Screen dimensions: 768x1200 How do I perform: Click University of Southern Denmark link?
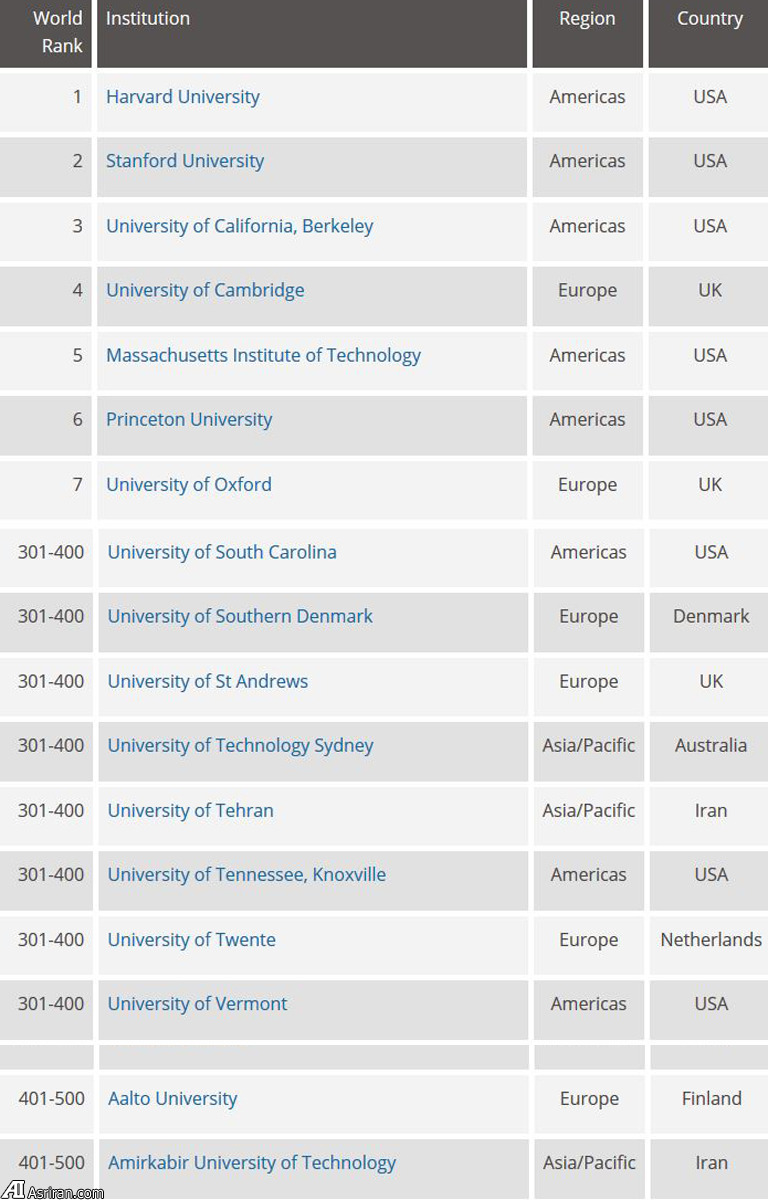coord(240,616)
